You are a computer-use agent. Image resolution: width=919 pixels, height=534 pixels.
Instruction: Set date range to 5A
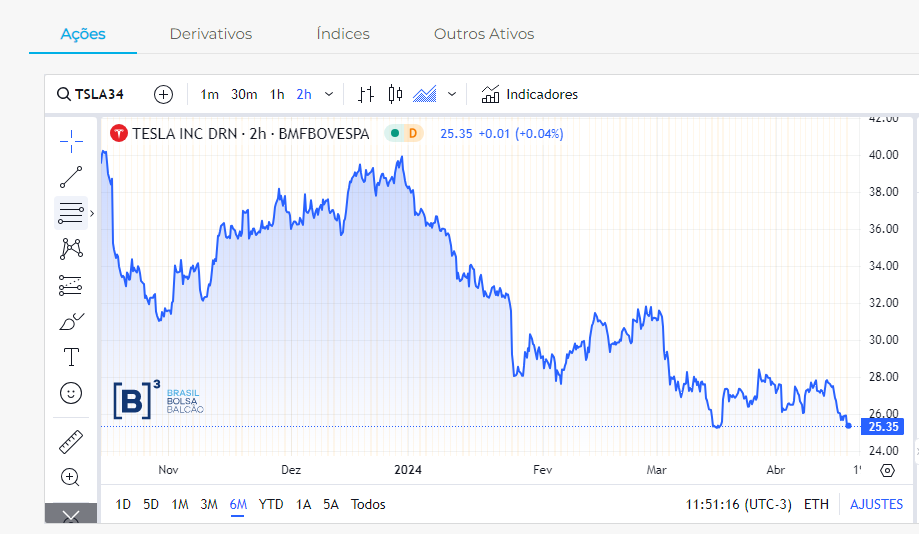pos(331,505)
